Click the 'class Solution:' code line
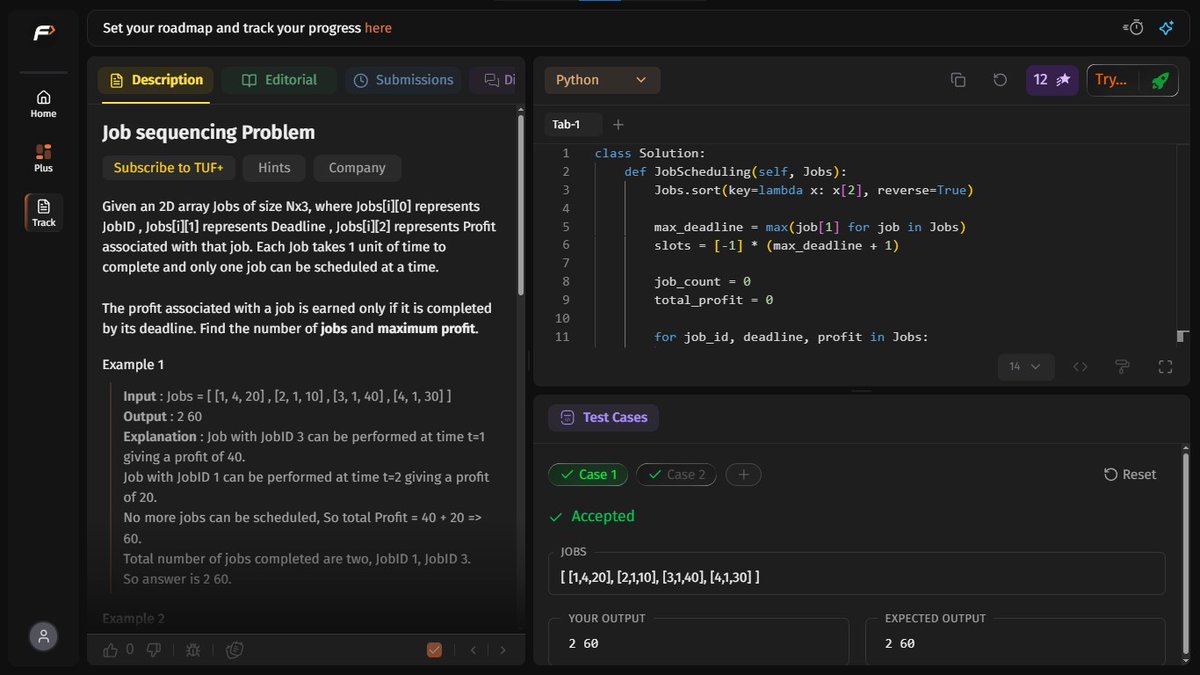The image size is (1200, 675). [650, 153]
